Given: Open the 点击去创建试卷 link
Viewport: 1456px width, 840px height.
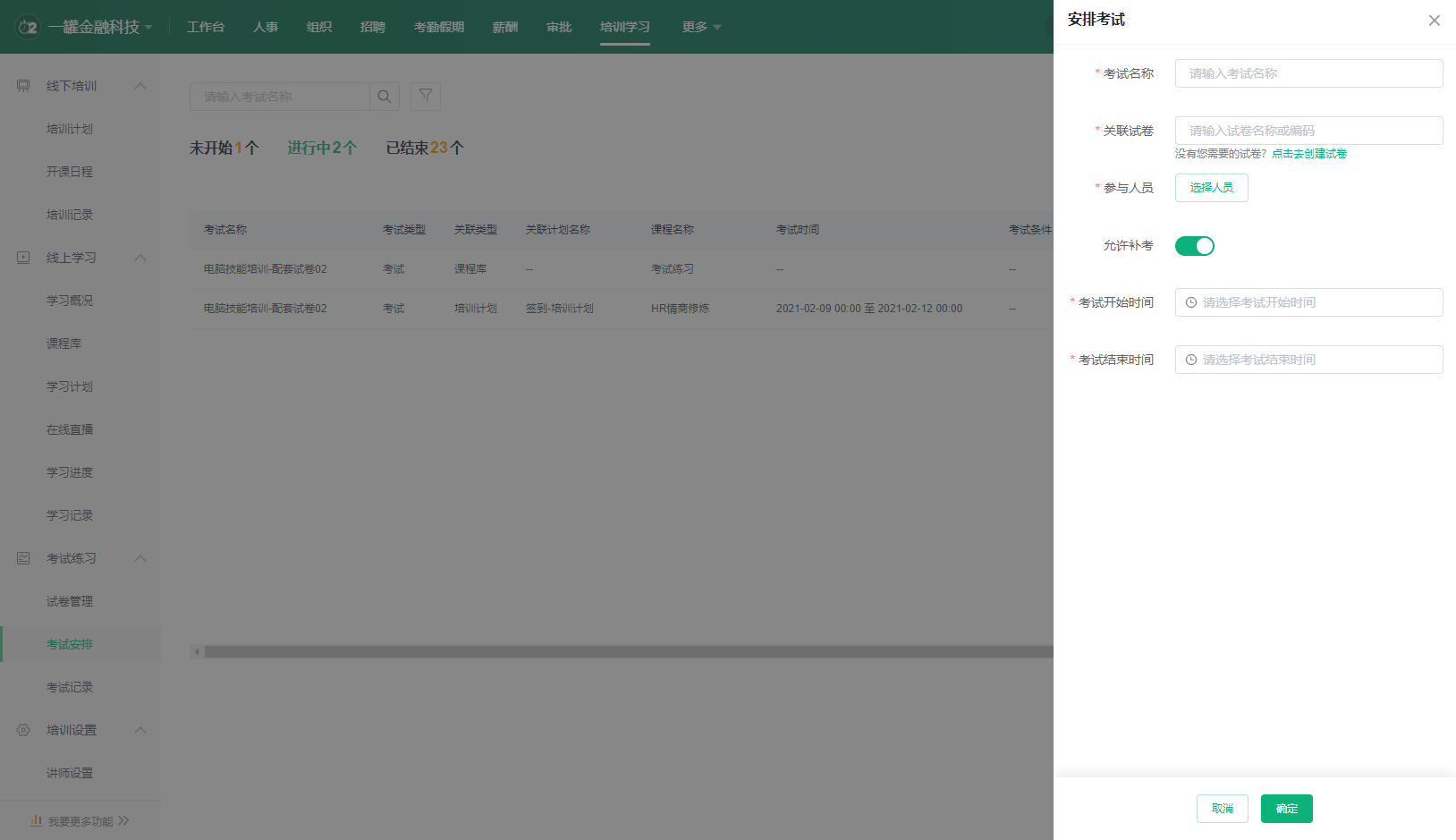Looking at the screenshot, I should (1309, 154).
